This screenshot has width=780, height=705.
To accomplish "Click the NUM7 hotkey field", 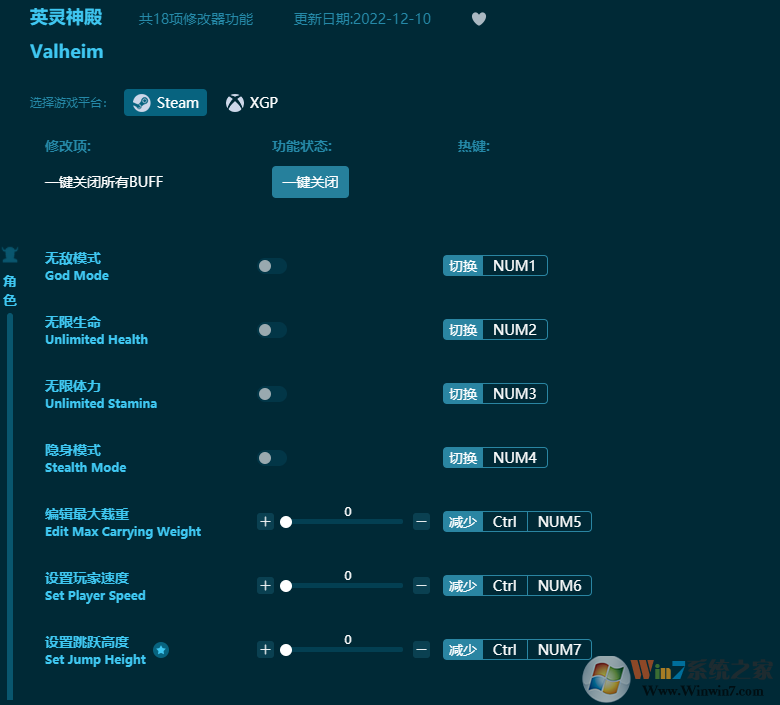I will click(559, 650).
